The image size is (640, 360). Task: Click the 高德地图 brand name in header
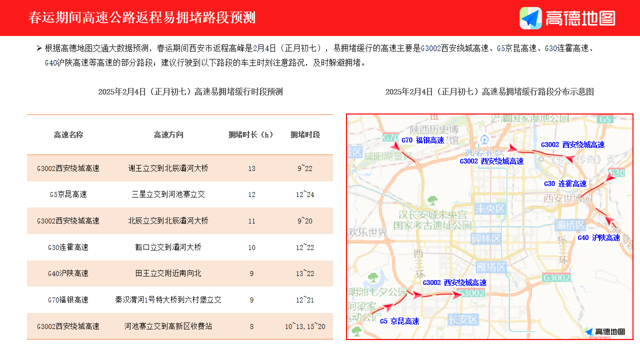coord(580,18)
